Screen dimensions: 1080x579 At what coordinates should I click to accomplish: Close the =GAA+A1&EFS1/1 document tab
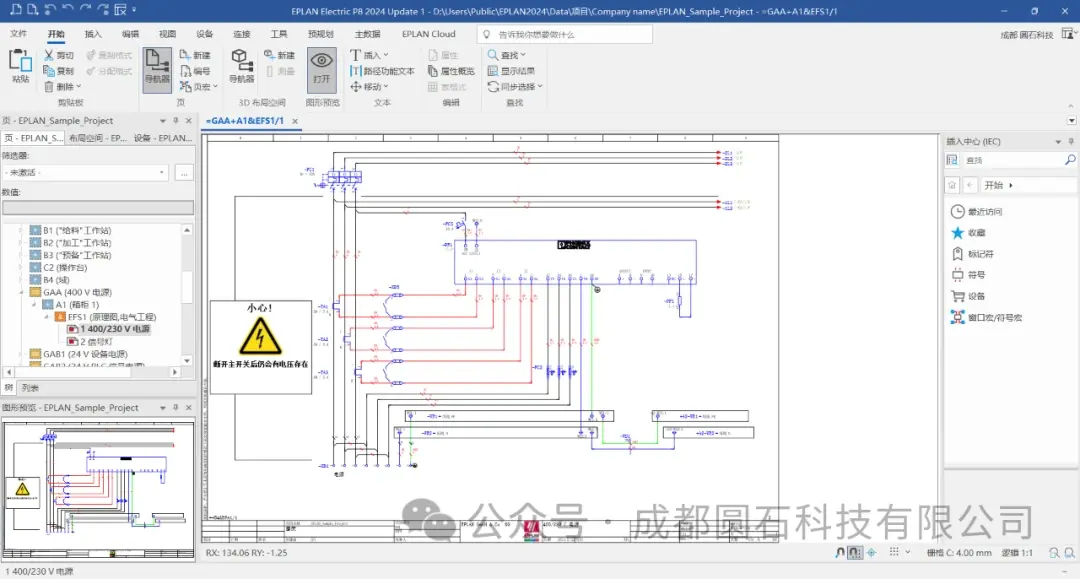tap(295, 121)
